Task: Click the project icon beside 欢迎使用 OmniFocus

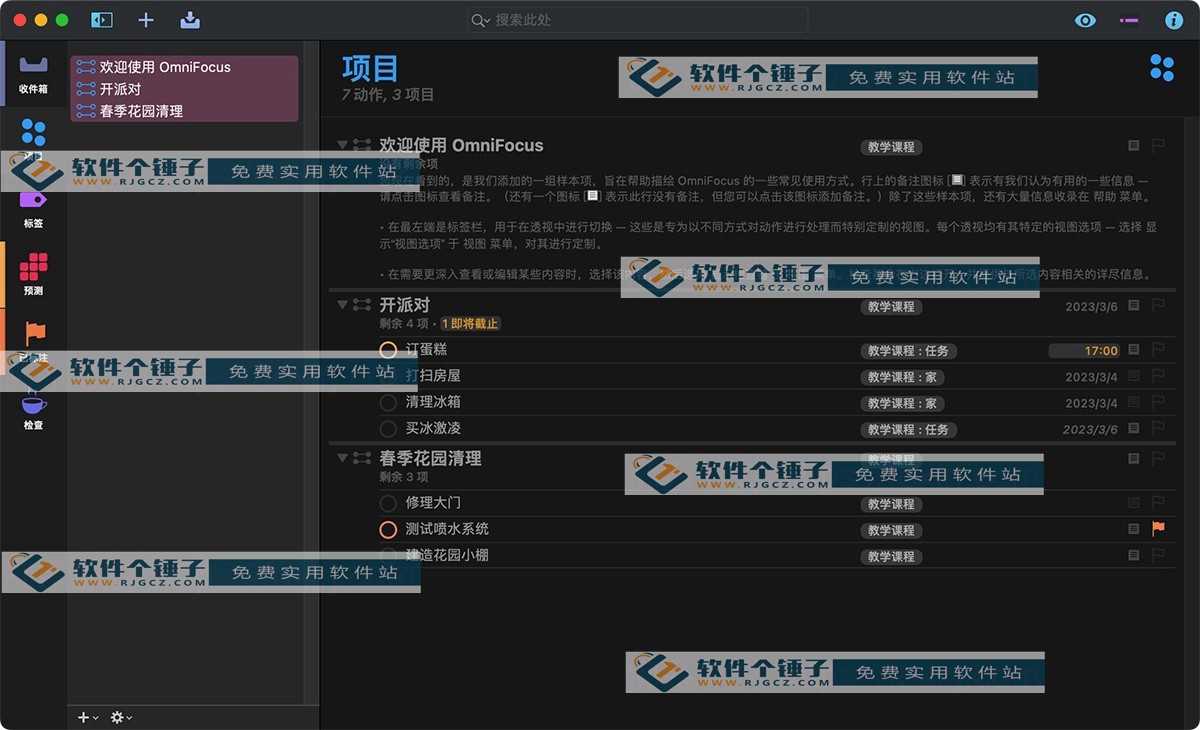Action: (x=362, y=145)
